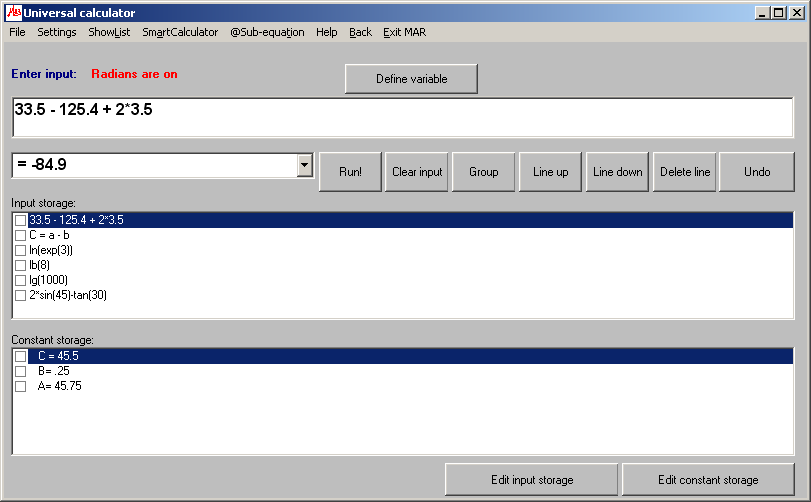The height and width of the screenshot is (502, 811).
Task: Open the ShowList menu
Action: pyautogui.click(x=109, y=32)
